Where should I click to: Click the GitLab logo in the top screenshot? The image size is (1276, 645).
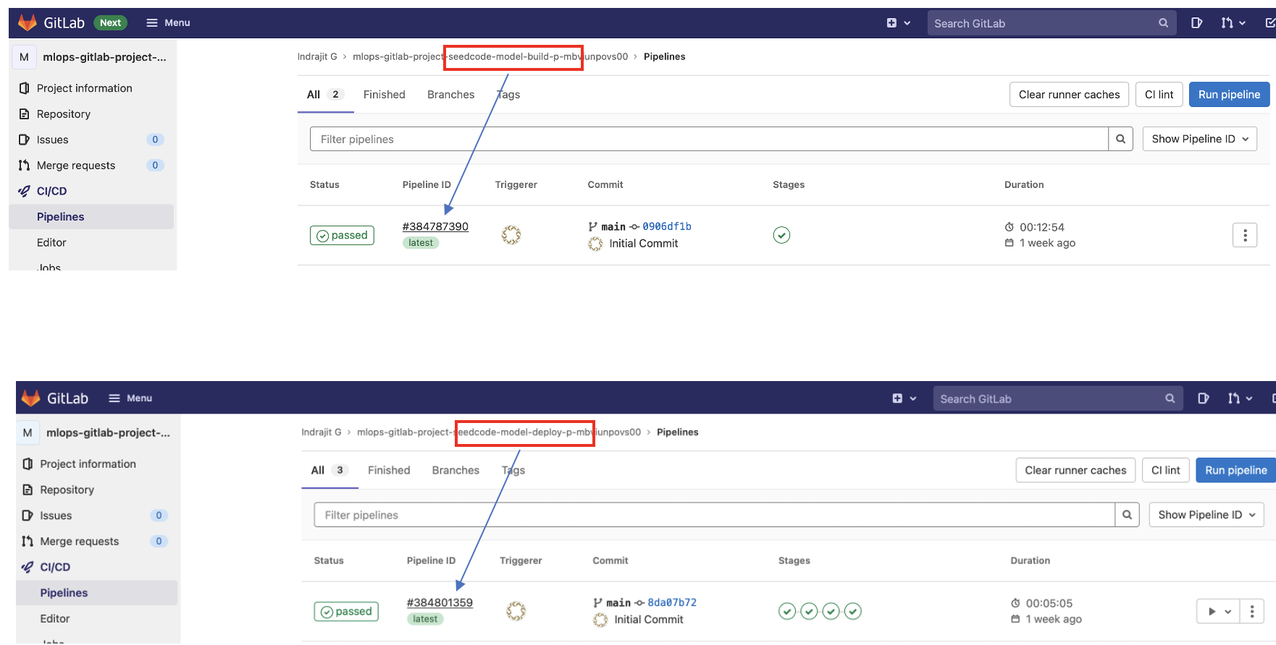coord(52,22)
